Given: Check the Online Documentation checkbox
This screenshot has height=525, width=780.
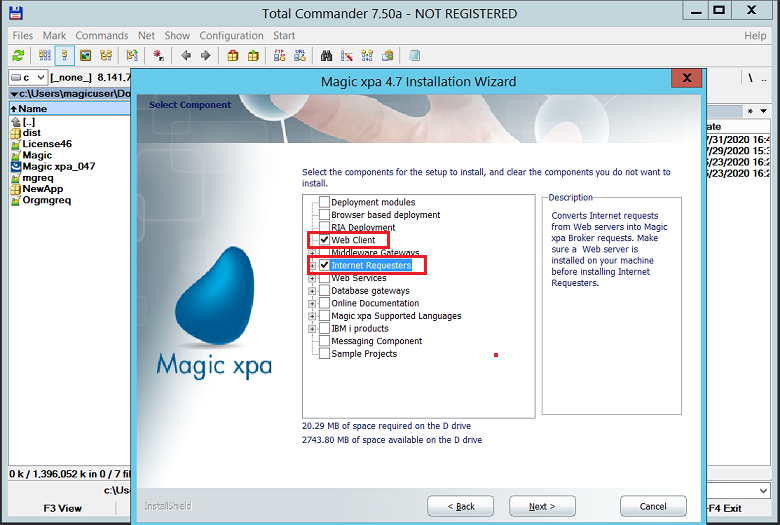Looking at the screenshot, I should point(324,303).
